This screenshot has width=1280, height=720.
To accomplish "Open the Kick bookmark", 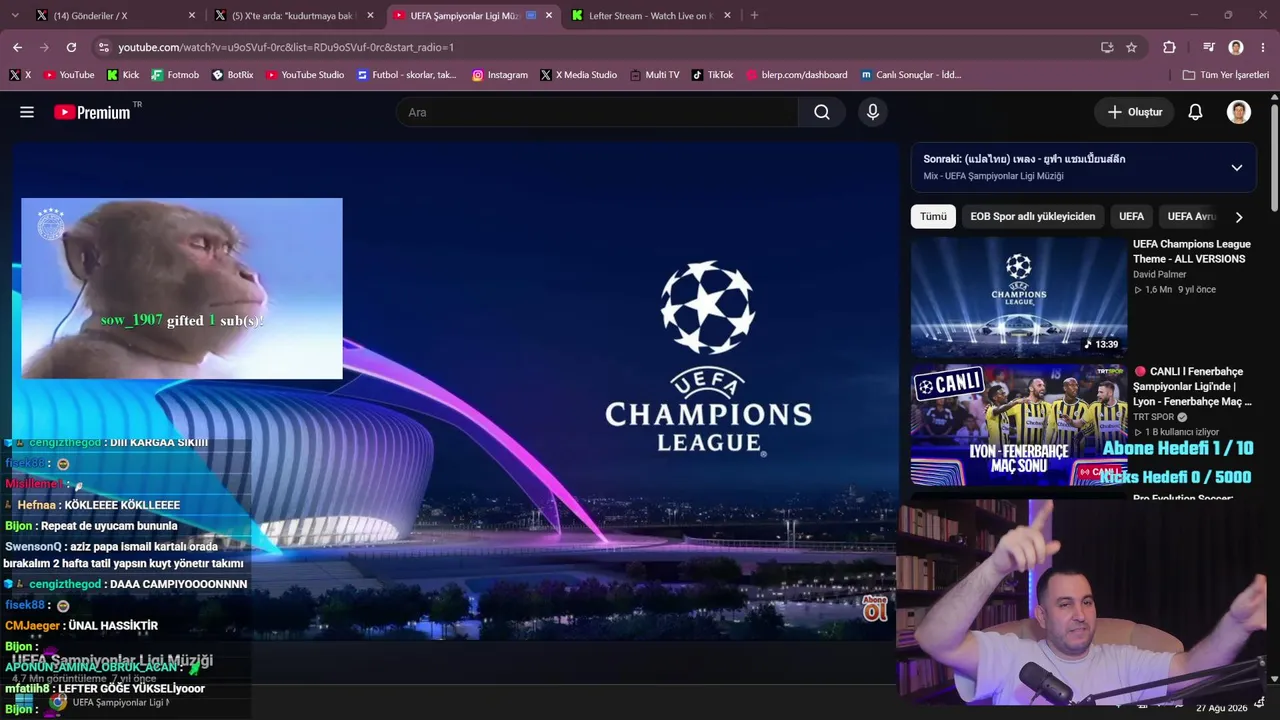I will click(x=123, y=75).
